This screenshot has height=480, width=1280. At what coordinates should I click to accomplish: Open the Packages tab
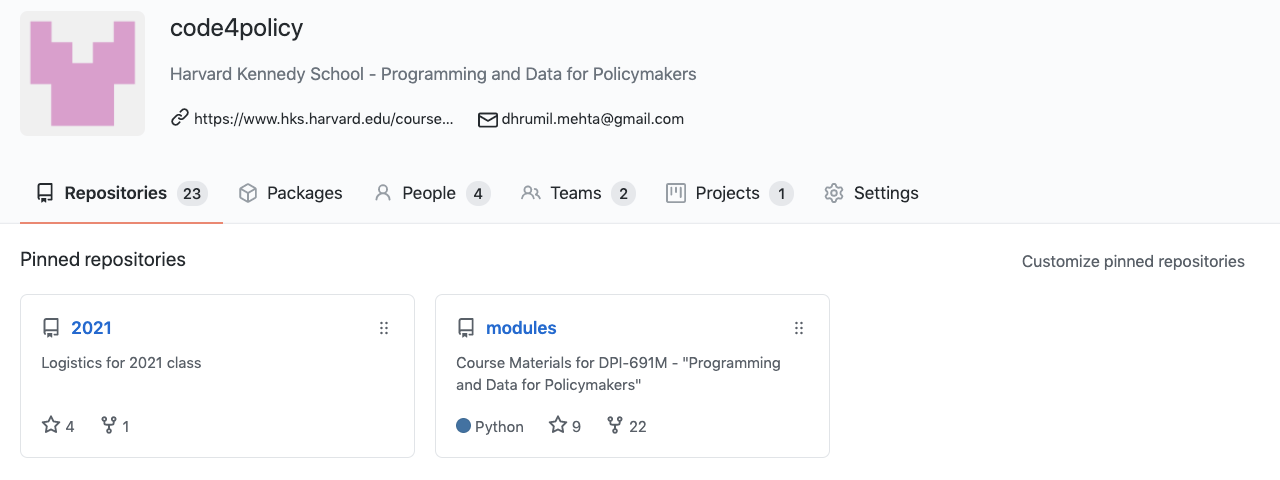pyautogui.click(x=291, y=193)
